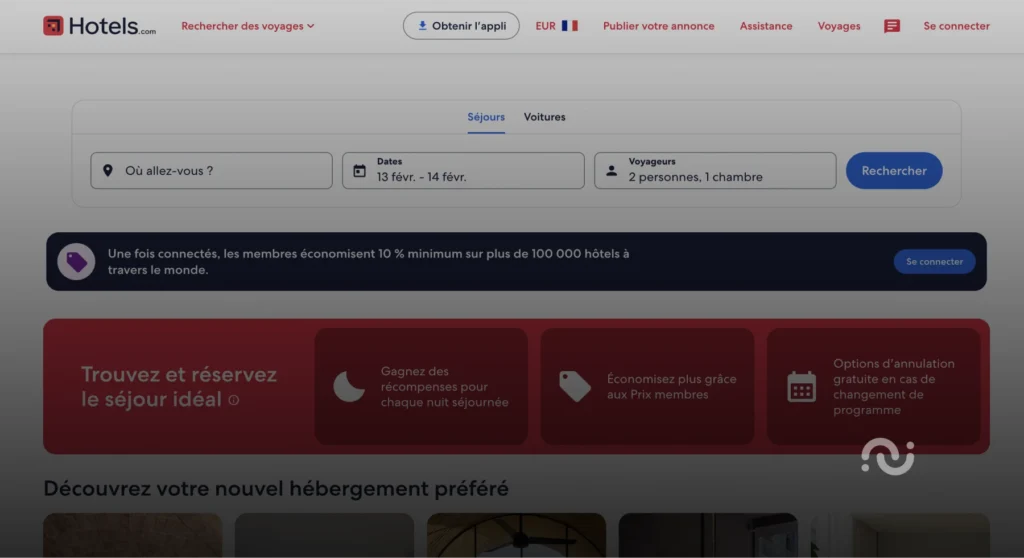Click the location pin icon
Viewport: 1024px width, 558px height.
click(x=108, y=171)
